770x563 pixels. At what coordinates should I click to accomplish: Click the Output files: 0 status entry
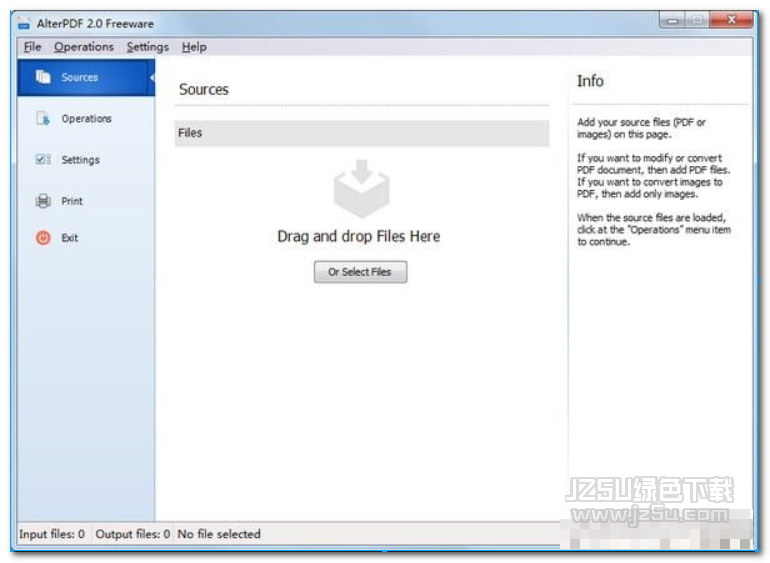(x=133, y=534)
